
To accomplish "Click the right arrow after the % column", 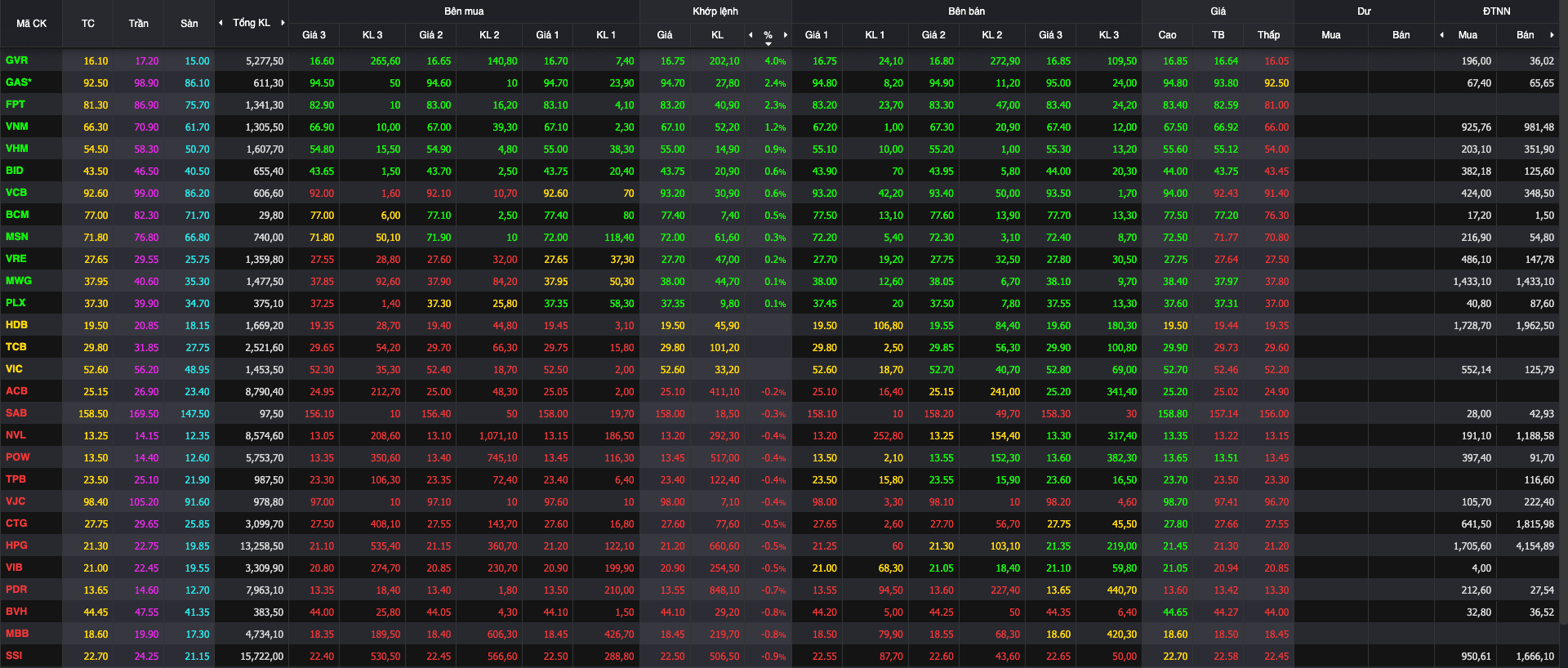I will pos(786,35).
